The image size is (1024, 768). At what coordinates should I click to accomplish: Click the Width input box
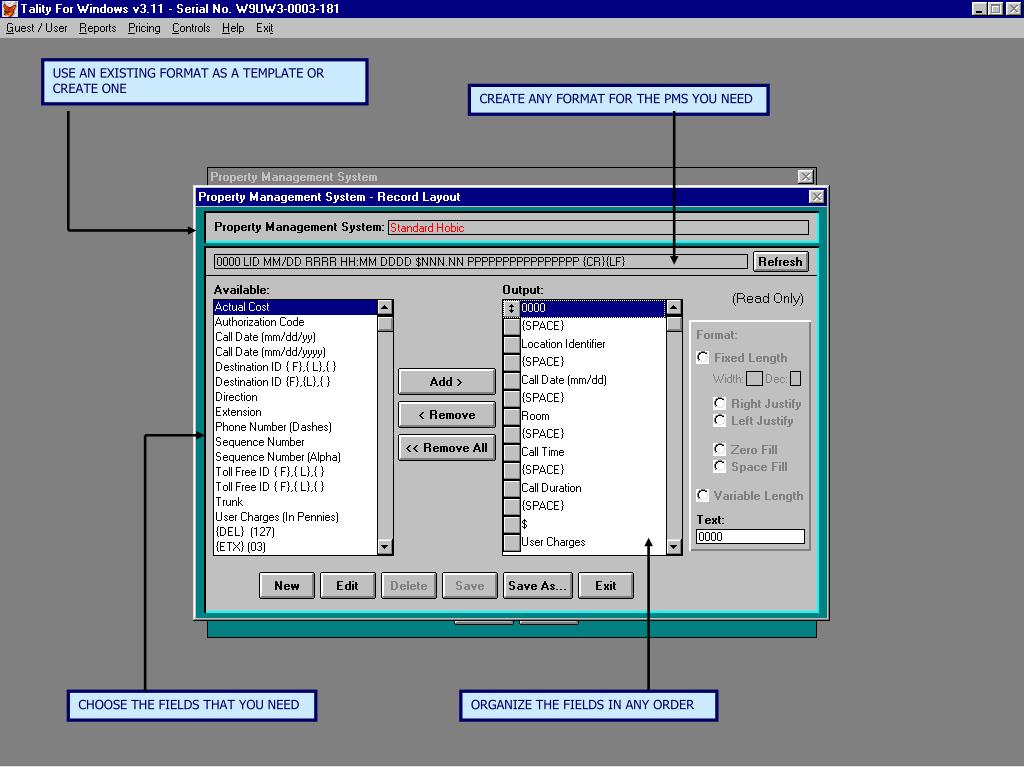tap(754, 379)
